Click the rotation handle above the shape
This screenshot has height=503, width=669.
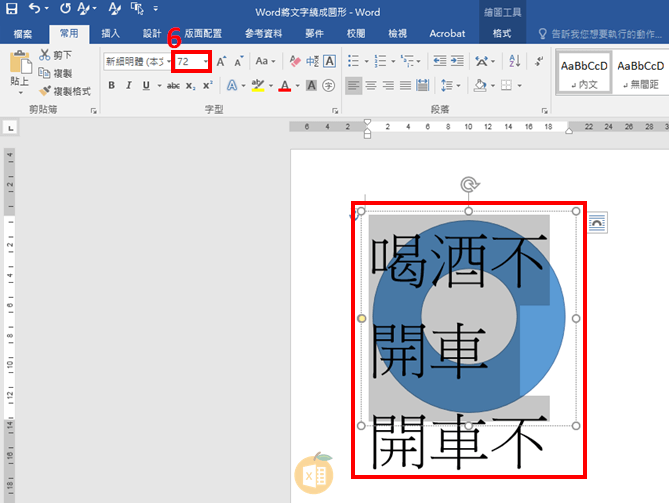(x=468, y=184)
